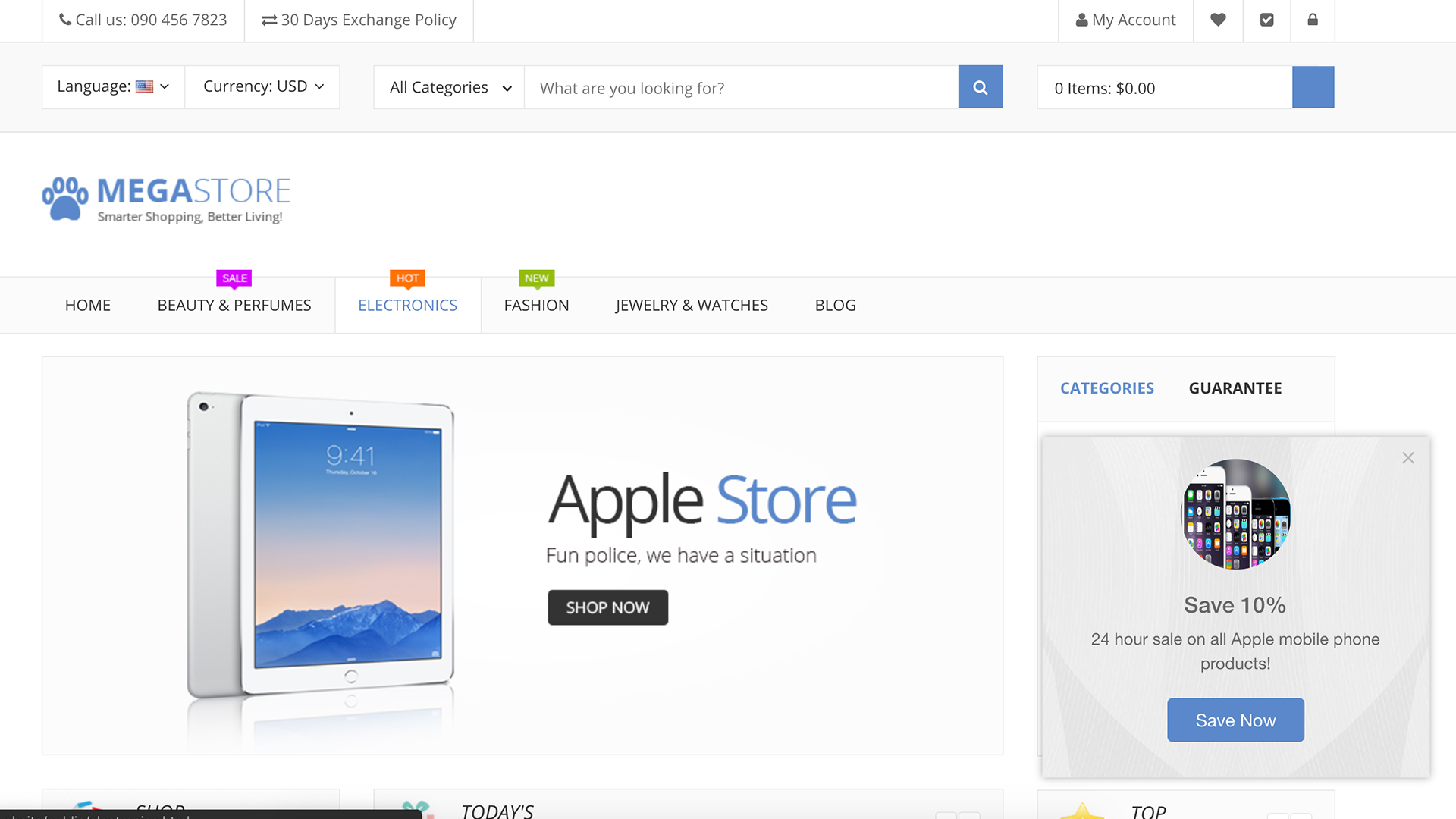This screenshot has width=1456, height=819.
Task: Click the blue cart button
Action: tap(1313, 87)
